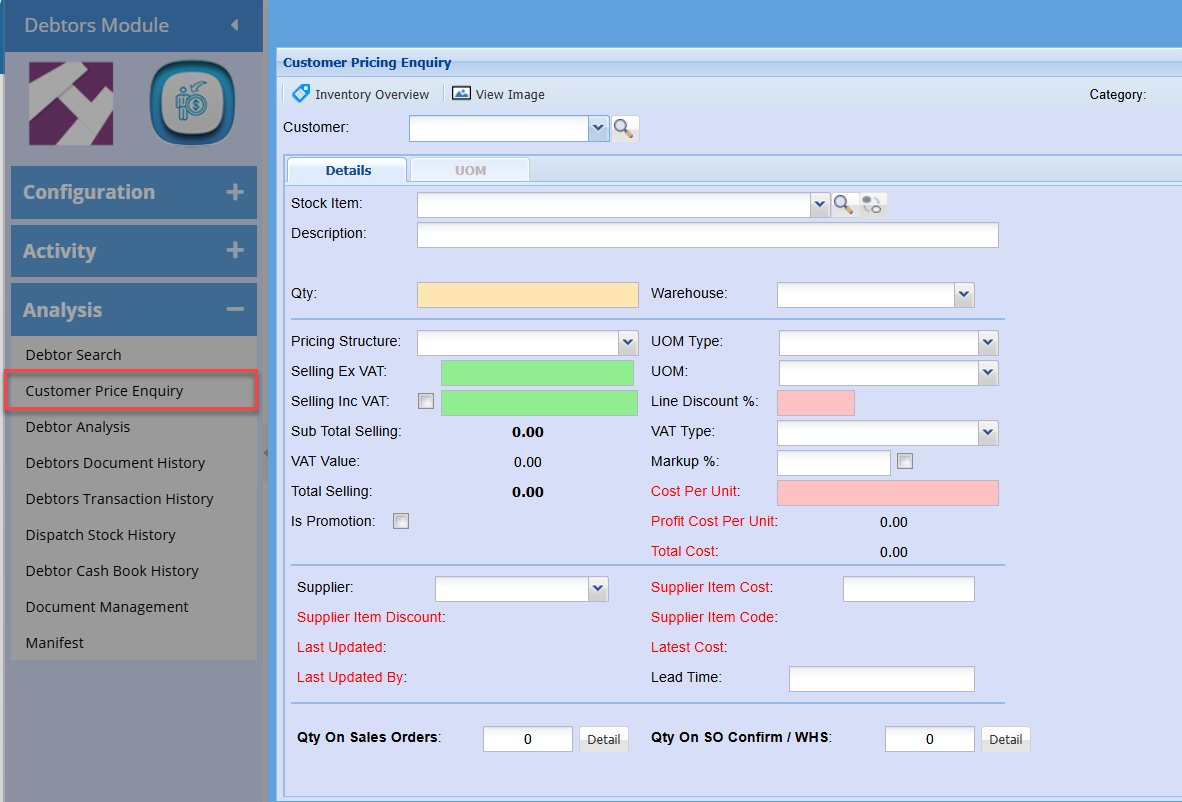
Task: Click the Debtors Module round blue icon
Action: 191,104
